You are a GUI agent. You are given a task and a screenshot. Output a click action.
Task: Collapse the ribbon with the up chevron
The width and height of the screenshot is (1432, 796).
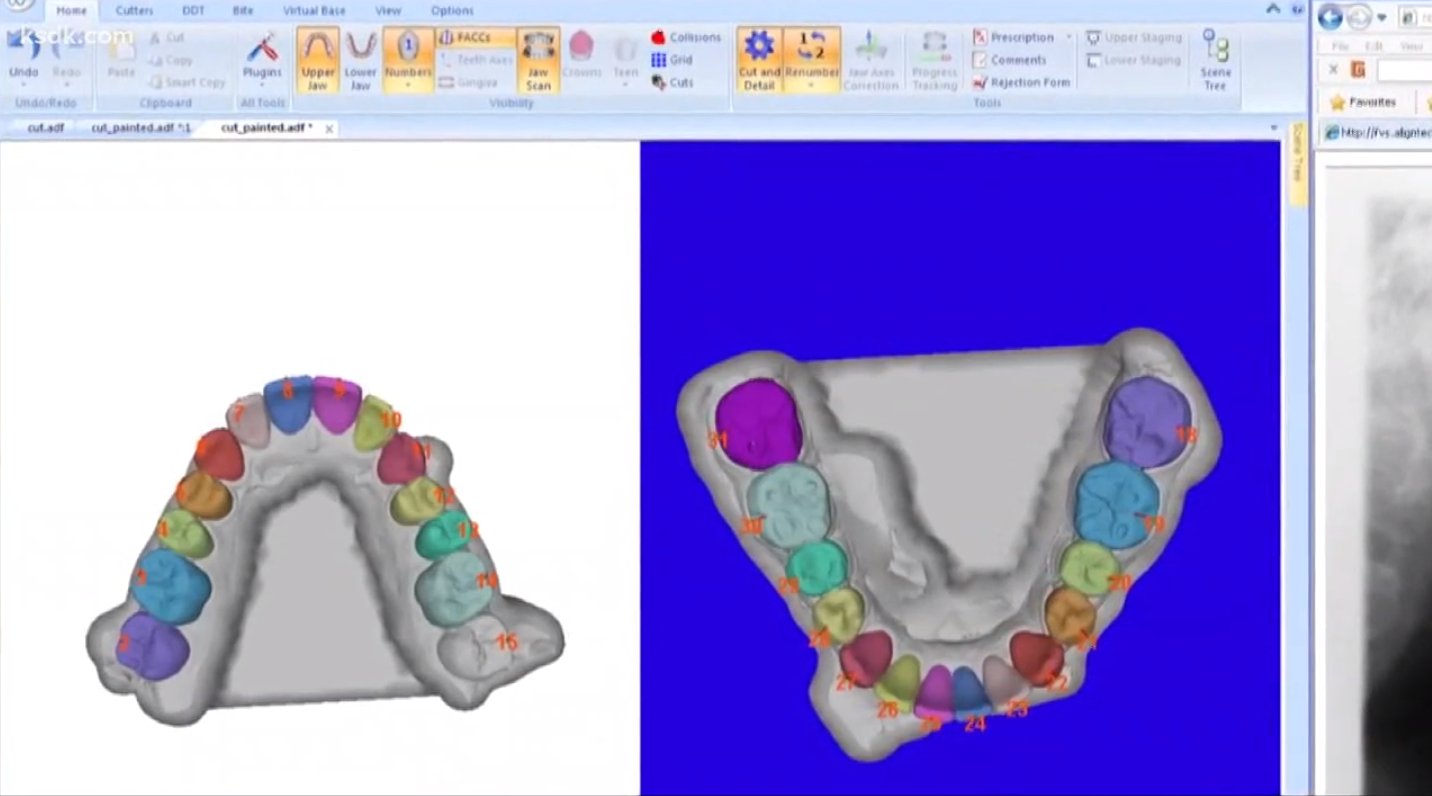(x=1272, y=9)
